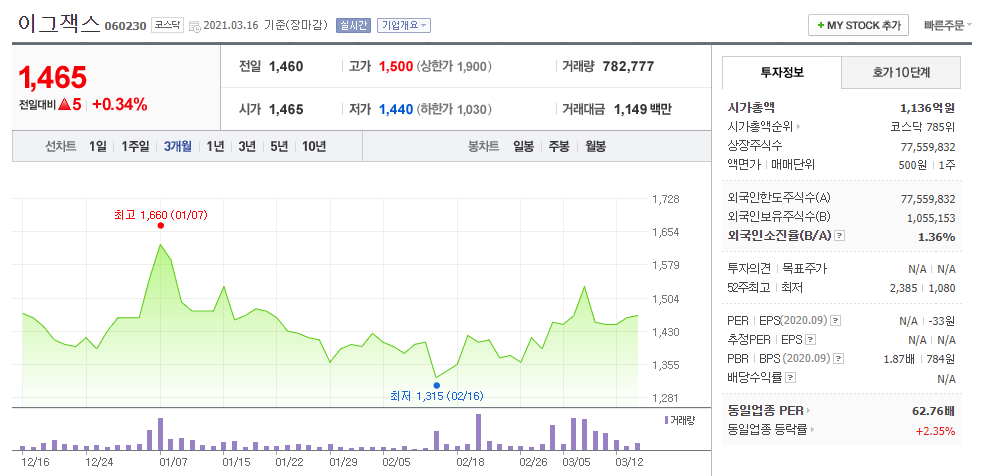Click the 코스닥 market badge
Viewport: 986px width, 476px height.
[x=167, y=25]
